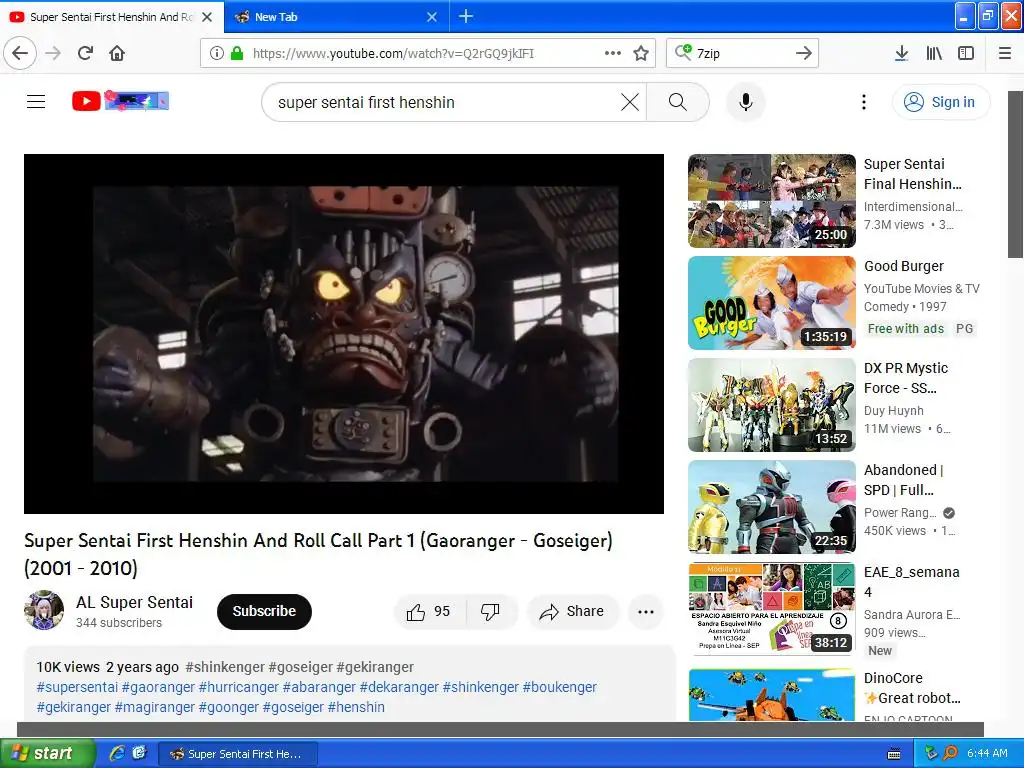The image size is (1024, 768).
Task: Open more actions below the video
Action: pyautogui.click(x=646, y=611)
